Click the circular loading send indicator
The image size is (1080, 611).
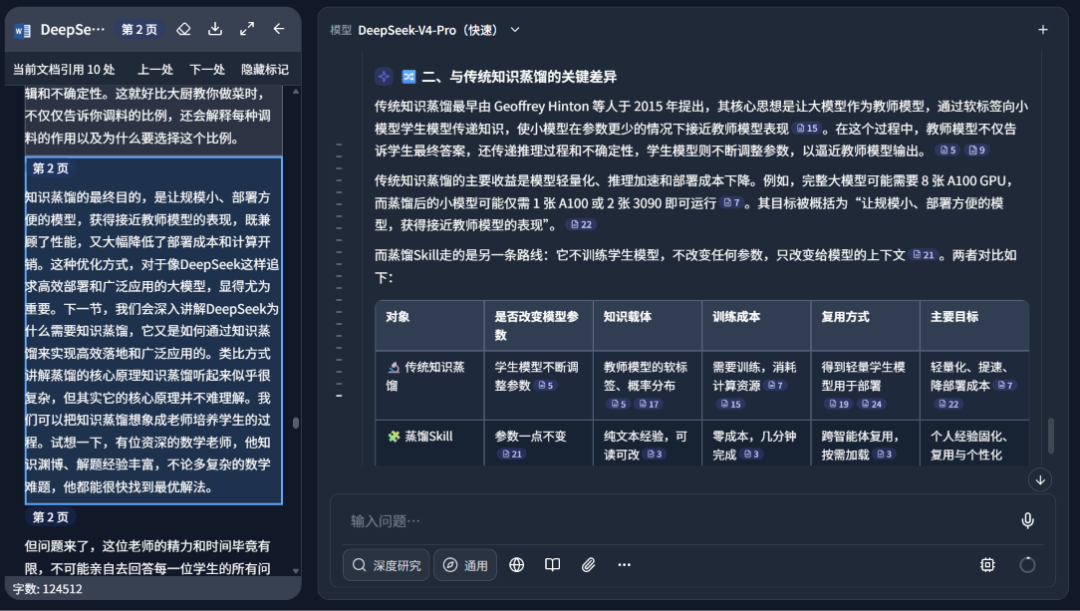[1027, 565]
